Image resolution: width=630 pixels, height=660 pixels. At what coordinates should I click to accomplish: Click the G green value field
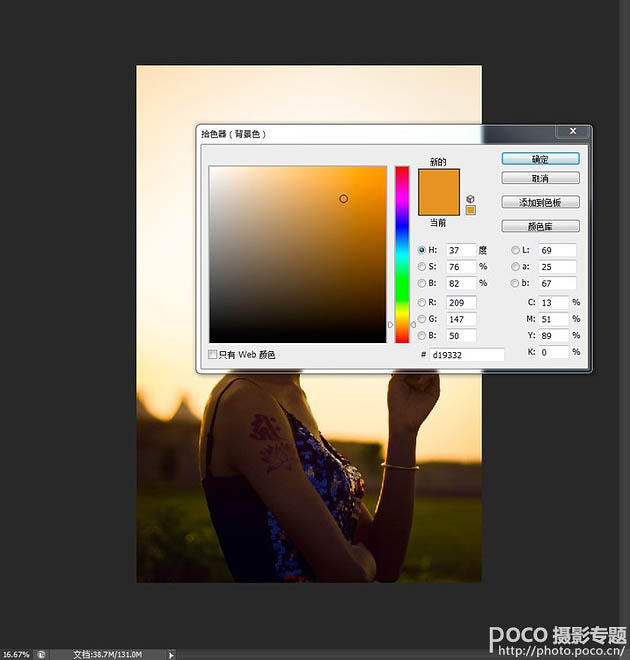pyautogui.click(x=461, y=319)
